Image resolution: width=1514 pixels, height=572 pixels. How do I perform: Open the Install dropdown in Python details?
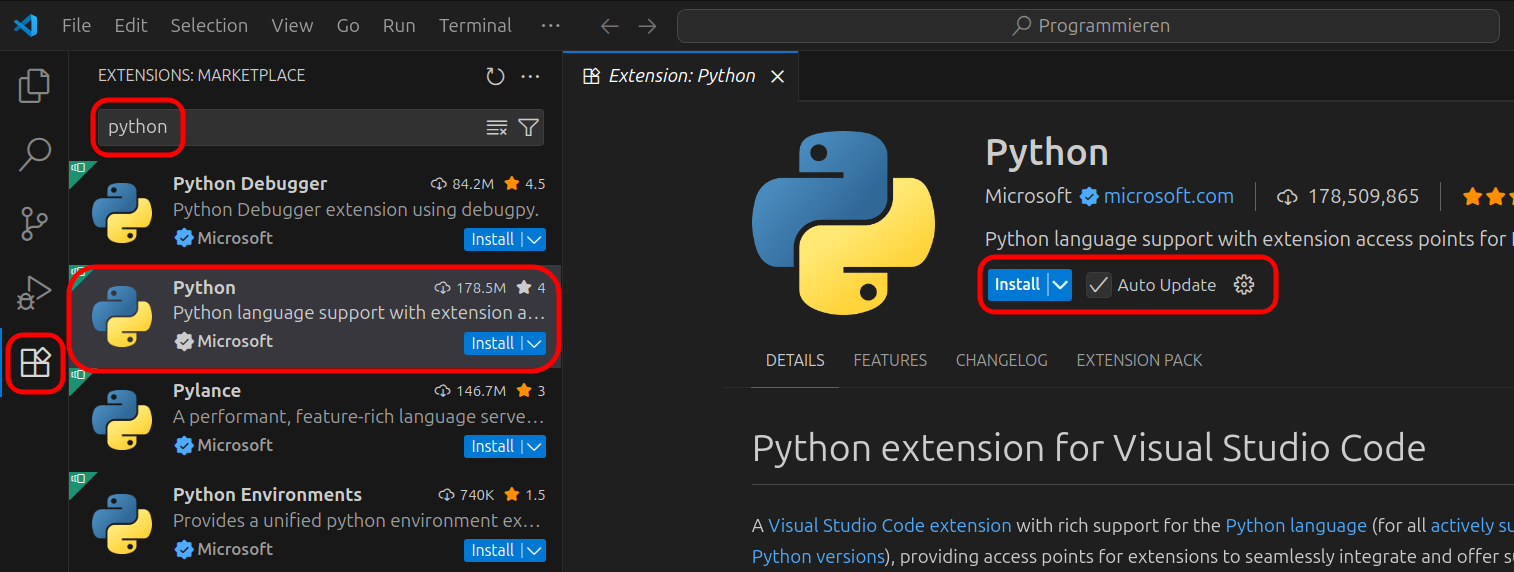click(x=1061, y=285)
